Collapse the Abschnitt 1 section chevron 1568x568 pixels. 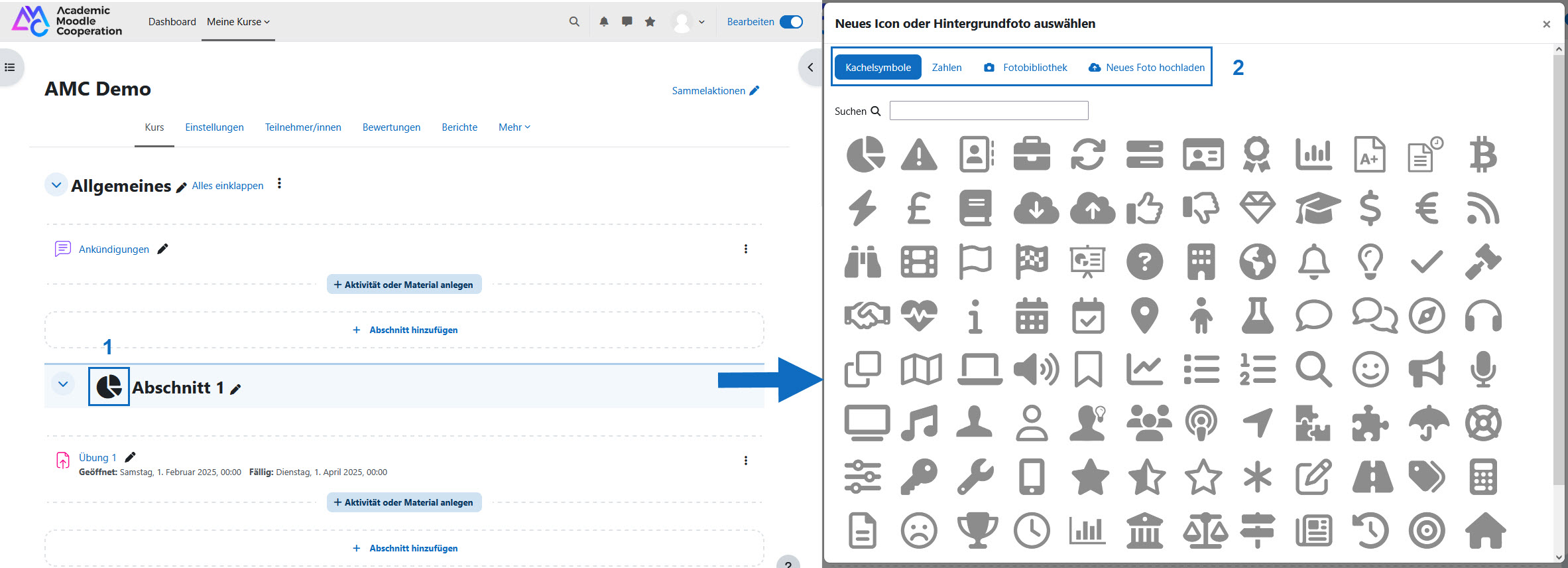pyautogui.click(x=63, y=384)
